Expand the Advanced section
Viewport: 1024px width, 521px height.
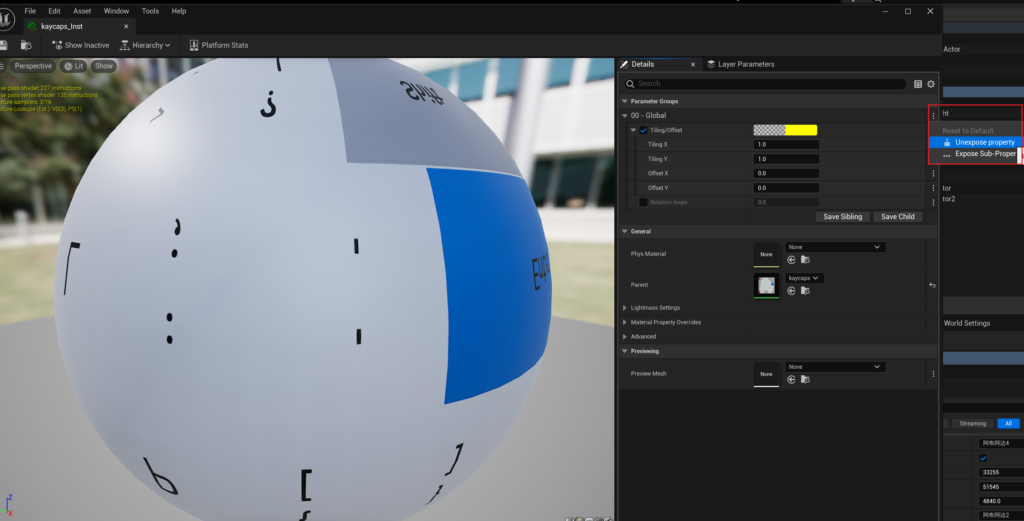(x=625, y=336)
